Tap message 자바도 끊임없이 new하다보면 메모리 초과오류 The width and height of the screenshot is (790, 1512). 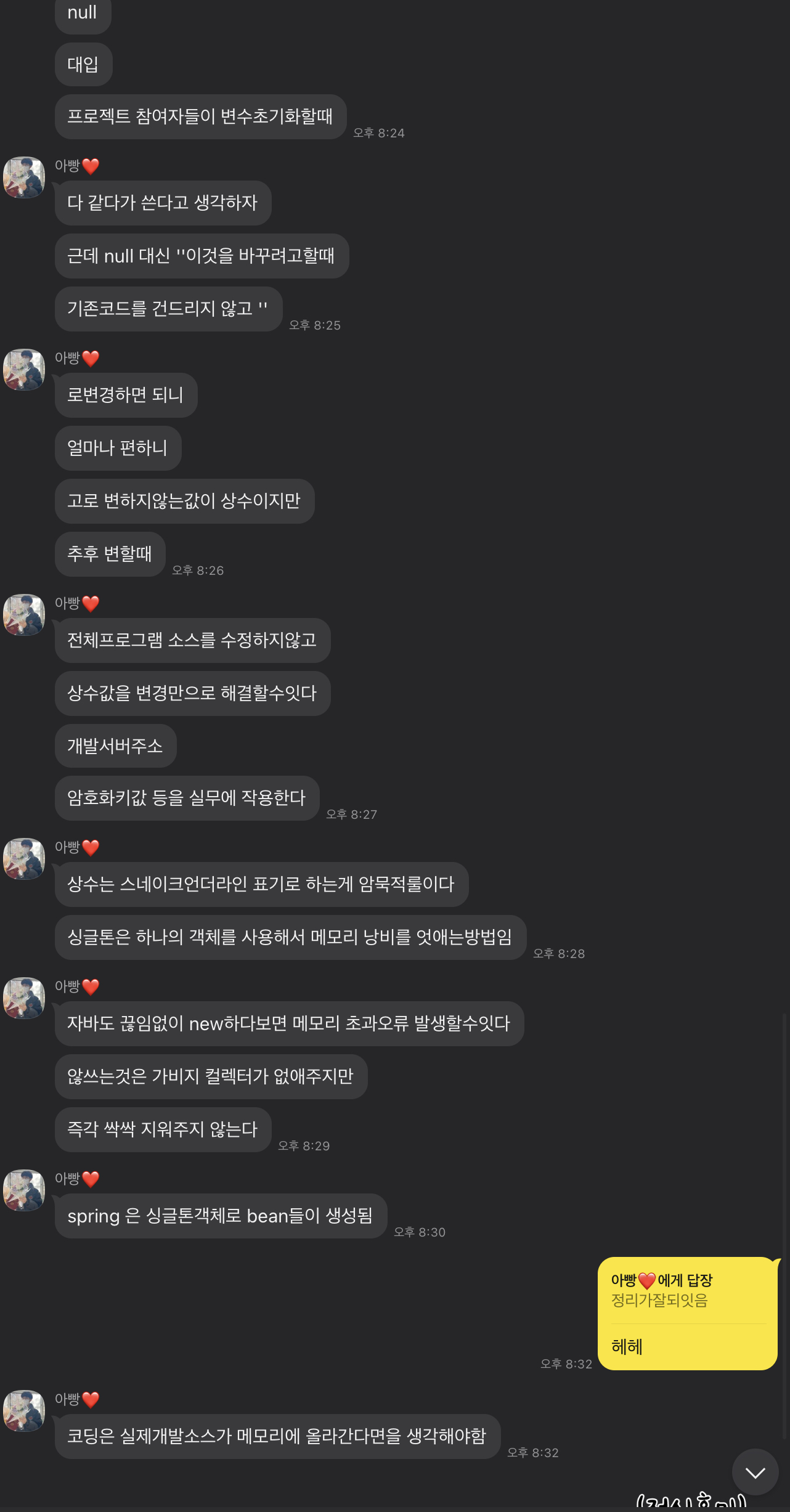(x=290, y=1023)
